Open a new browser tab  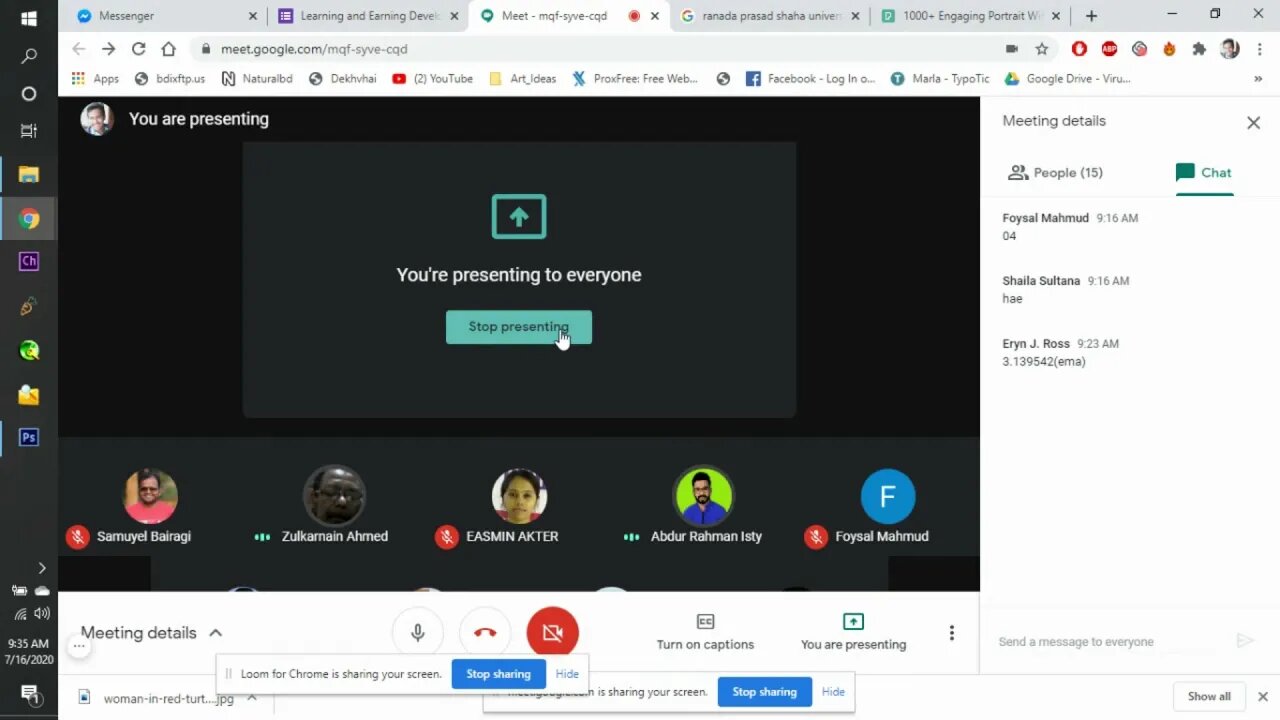[x=1091, y=16]
